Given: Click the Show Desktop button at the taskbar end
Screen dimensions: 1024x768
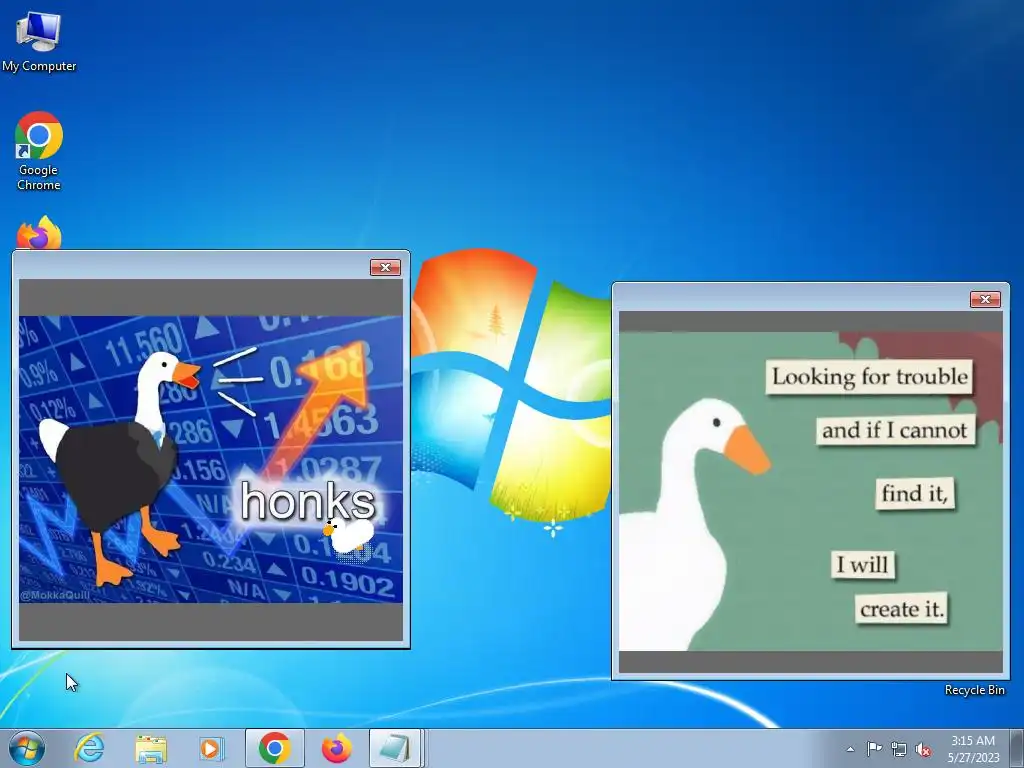Looking at the screenshot, I should (x=1016, y=748).
